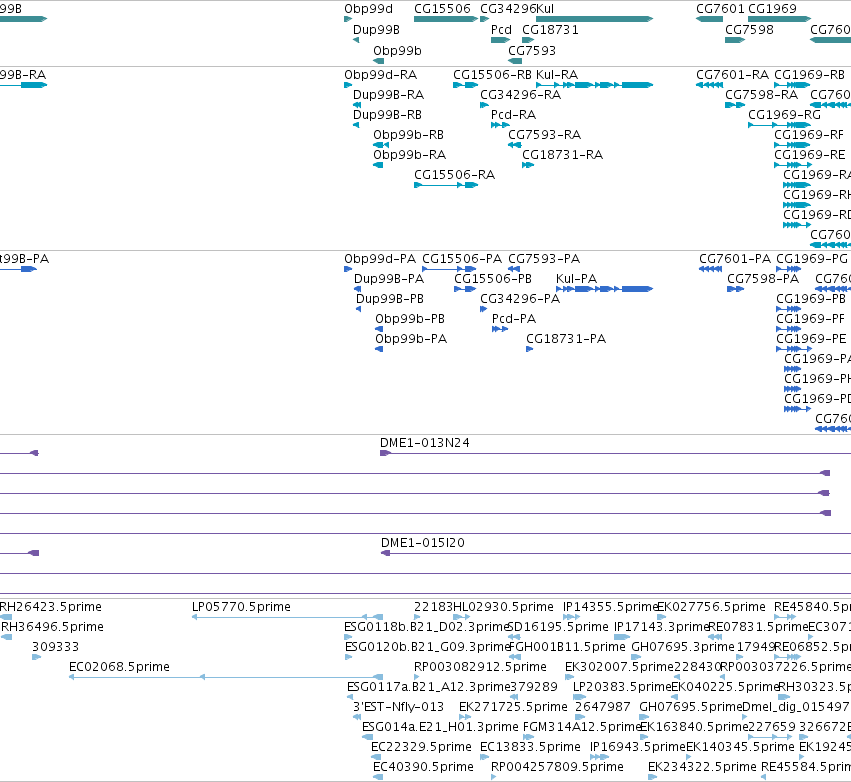The height and width of the screenshot is (782, 851).
Task: Select the Obp99b-RB transcript label
Action: click(x=408, y=135)
